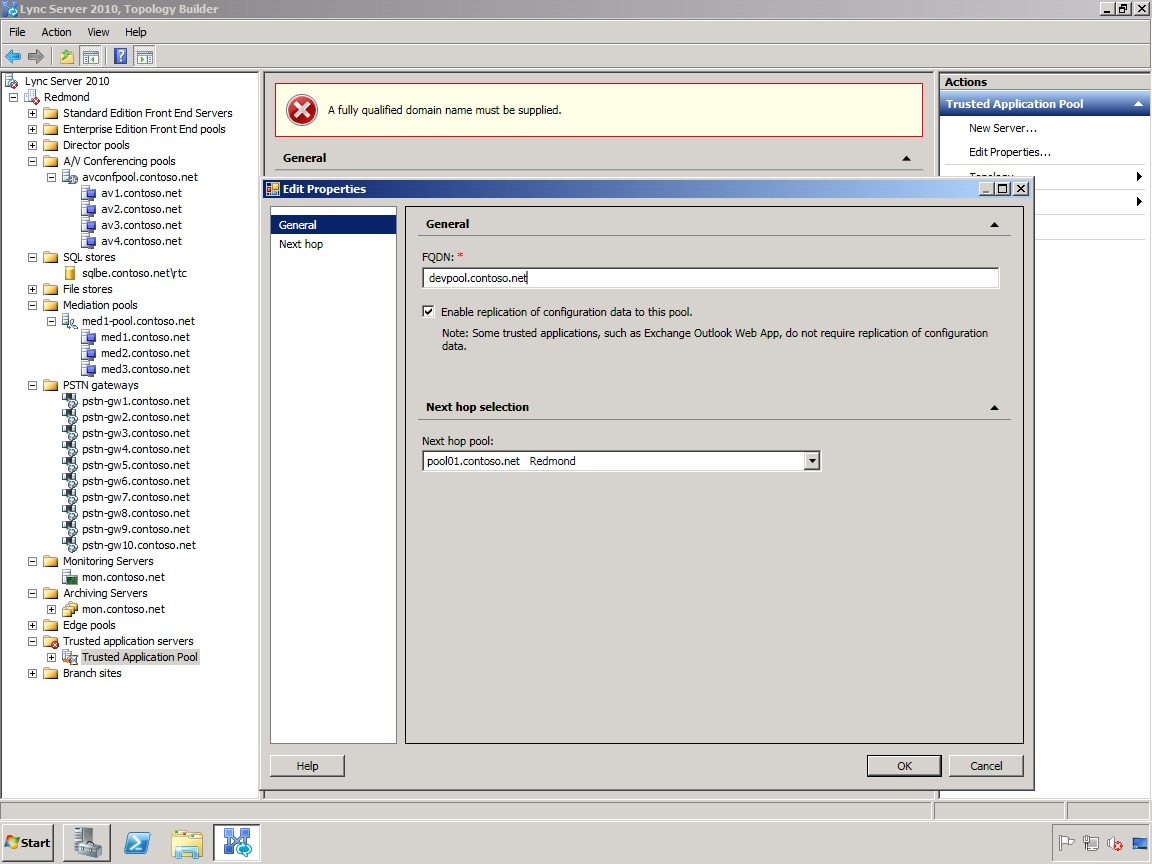Click the av1.contoso.net server icon

pos(88,193)
